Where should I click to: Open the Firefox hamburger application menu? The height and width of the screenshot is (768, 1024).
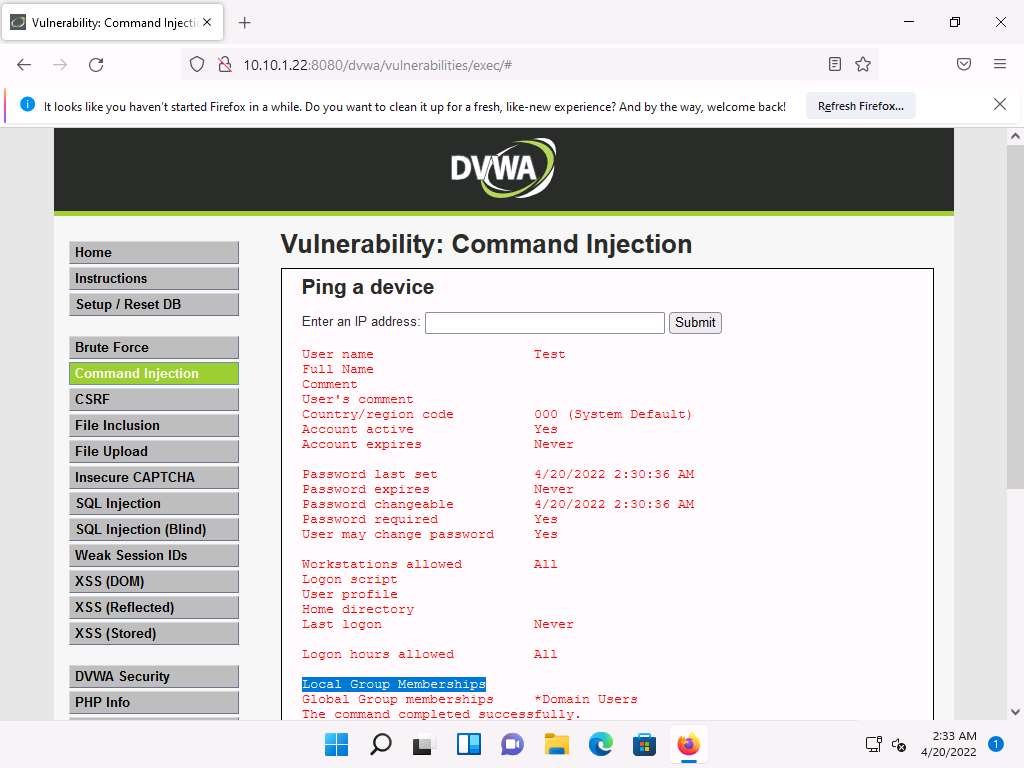(999, 64)
